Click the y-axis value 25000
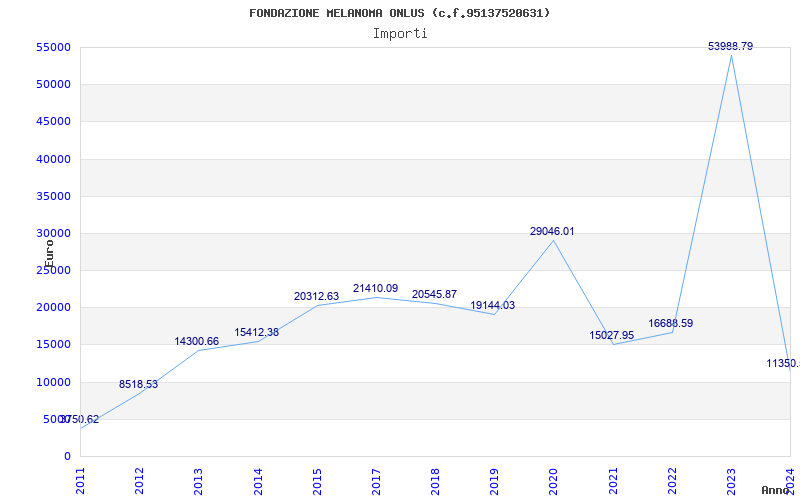Screen dimensions: 800x500 tap(54, 271)
